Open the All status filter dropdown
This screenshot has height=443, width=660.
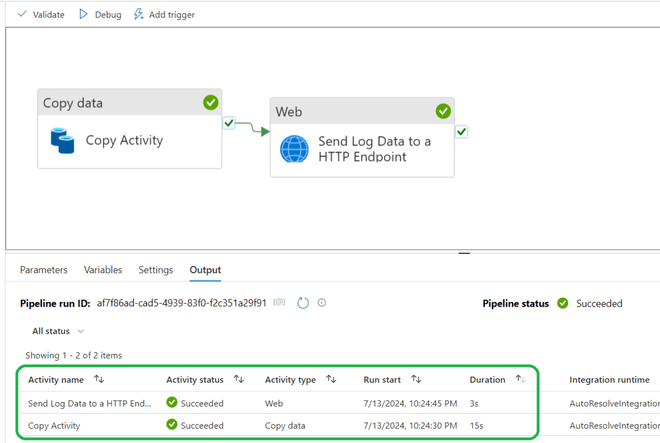(x=58, y=331)
